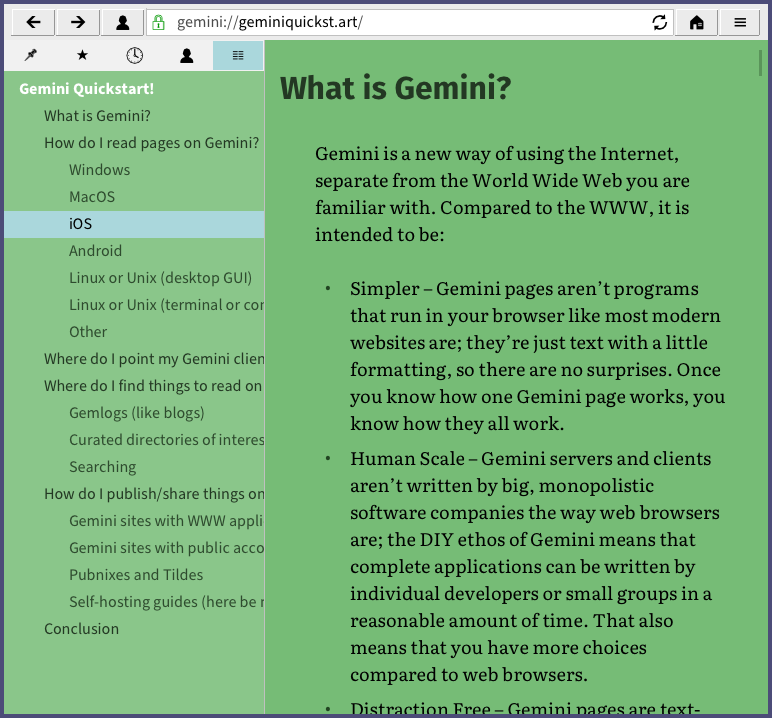Image resolution: width=772 pixels, height=718 pixels.
Task: Click the gemini://geminiquickst.art/ URL field
Action: tap(400, 22)
